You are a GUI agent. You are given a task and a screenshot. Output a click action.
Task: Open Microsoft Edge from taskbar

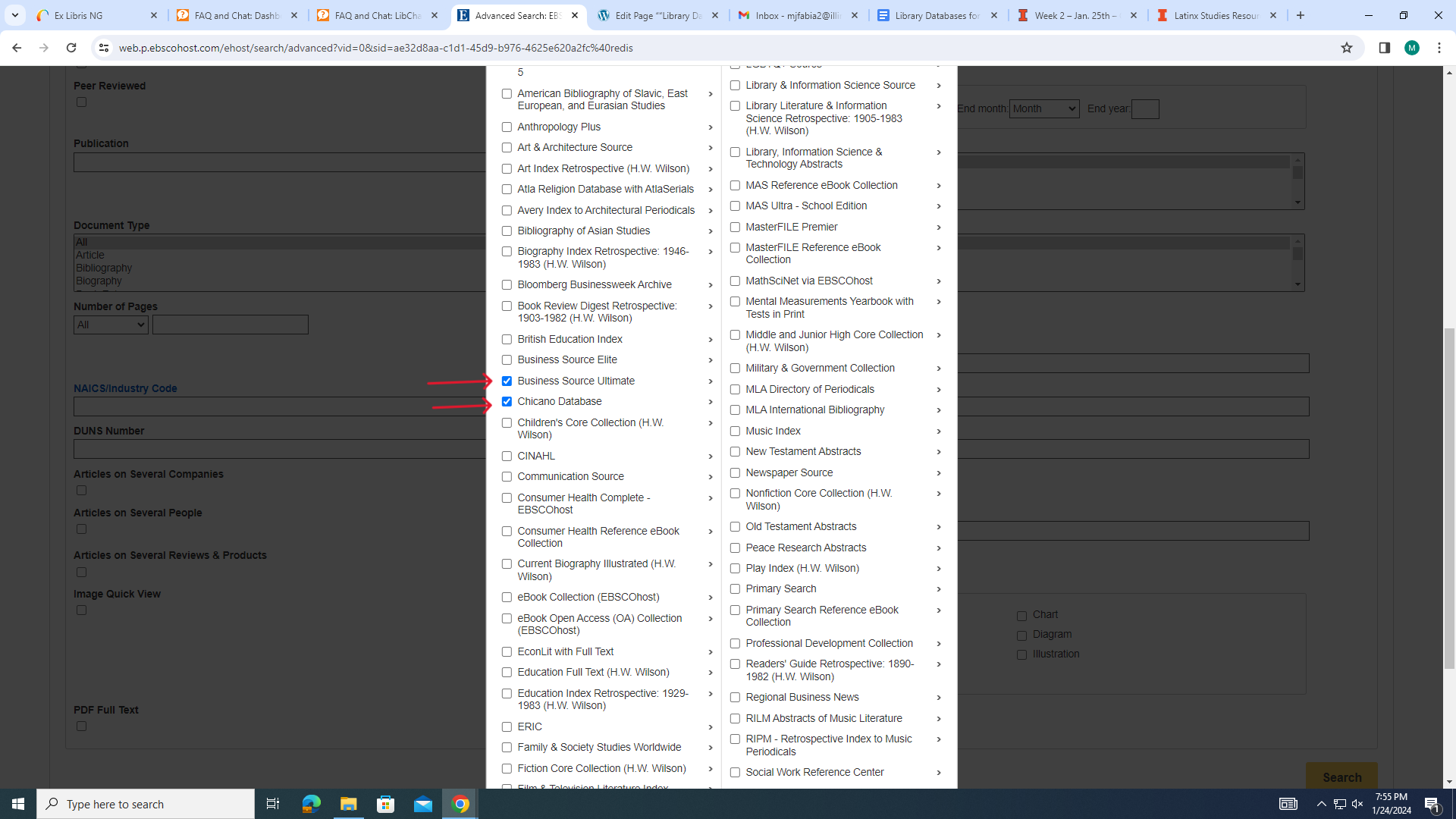[311, 804]
